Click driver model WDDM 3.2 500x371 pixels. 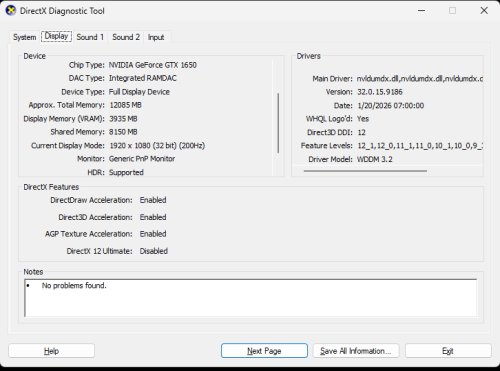tap(374, 159)
